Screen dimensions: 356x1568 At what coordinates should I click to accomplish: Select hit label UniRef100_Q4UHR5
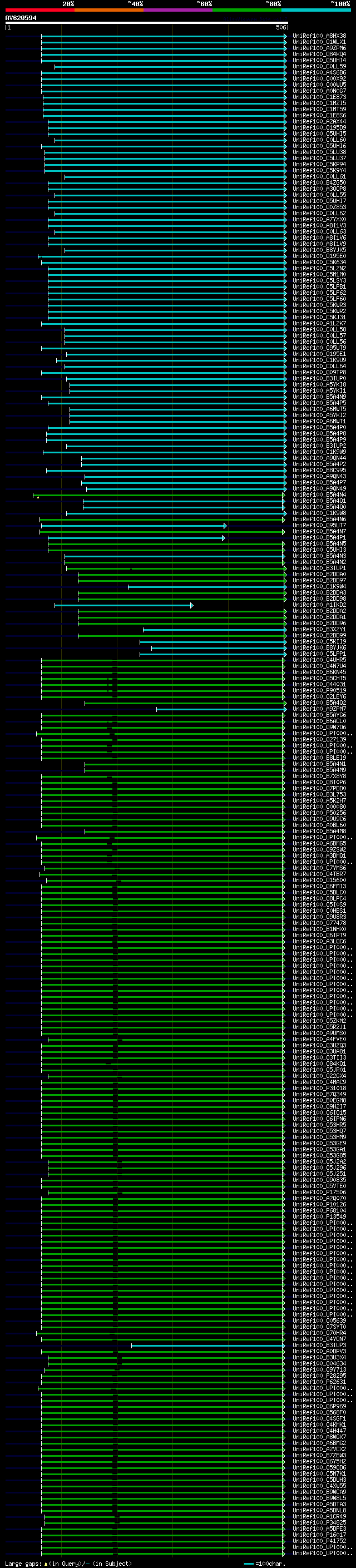[319, 660]
